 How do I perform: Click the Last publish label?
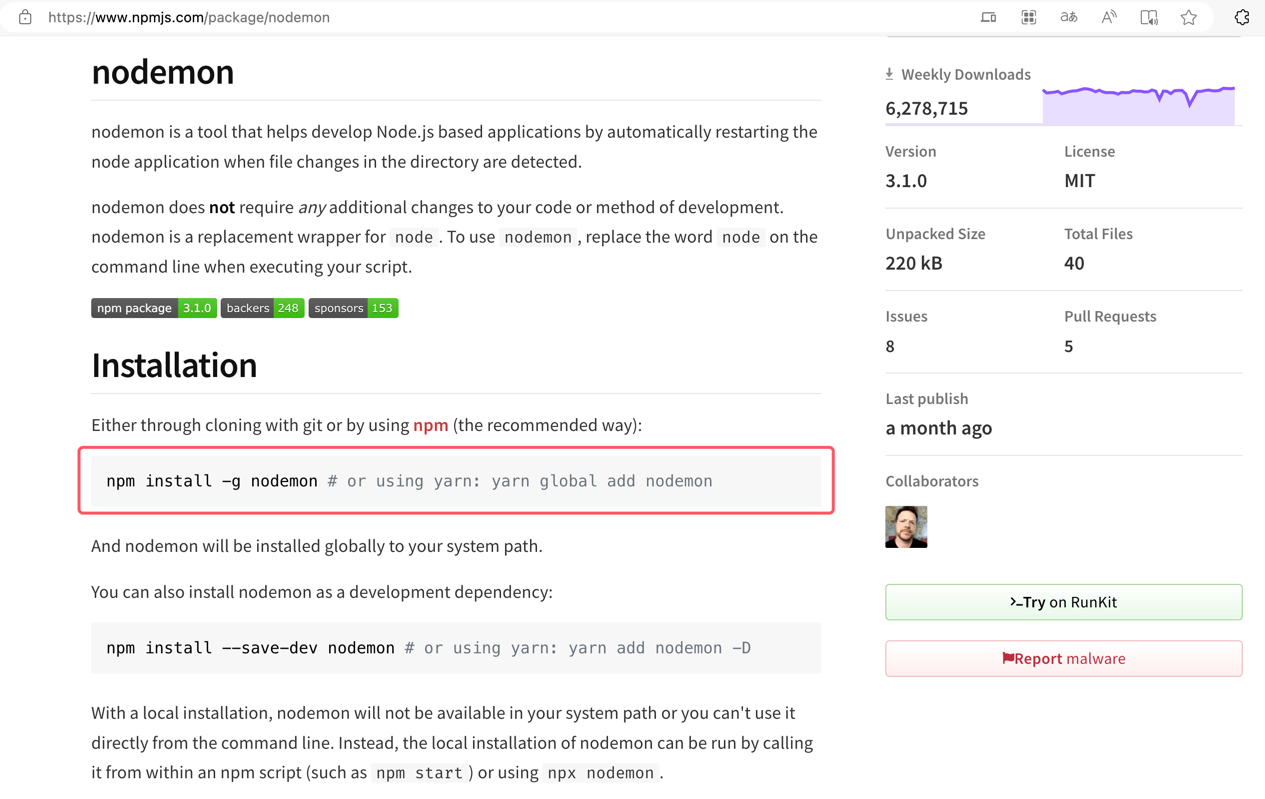click(927, 399)
